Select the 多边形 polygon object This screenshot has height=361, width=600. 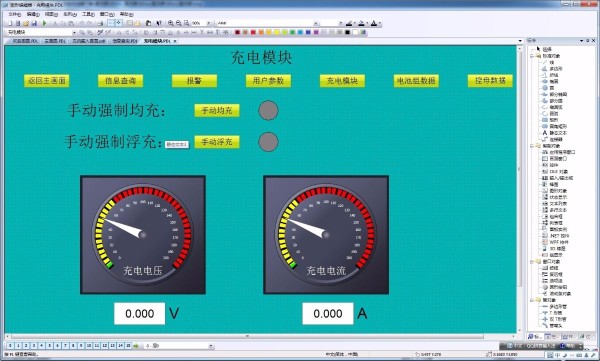[552, 69]
